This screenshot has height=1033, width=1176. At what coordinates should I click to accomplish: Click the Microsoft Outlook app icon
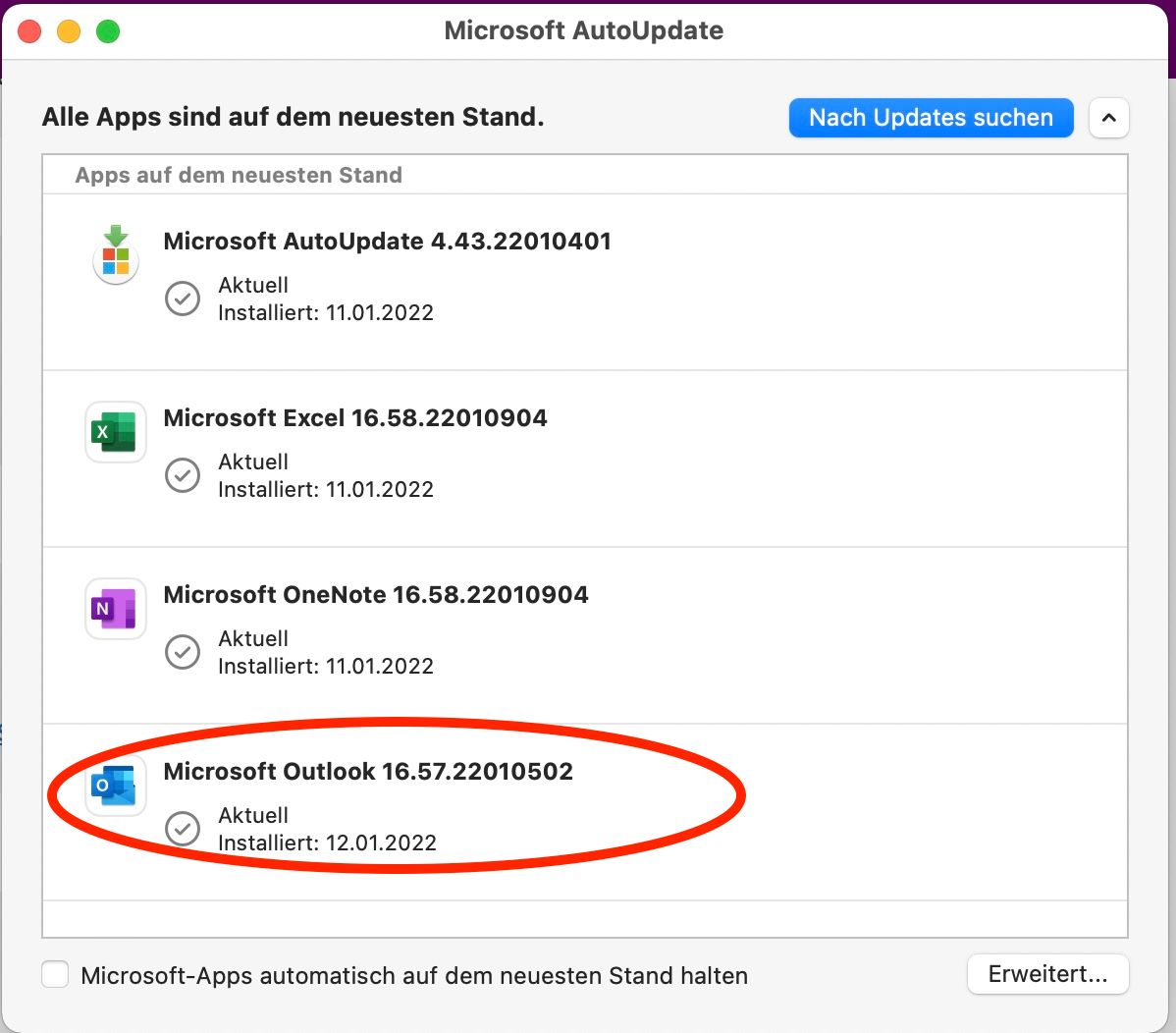pos(116,786)
